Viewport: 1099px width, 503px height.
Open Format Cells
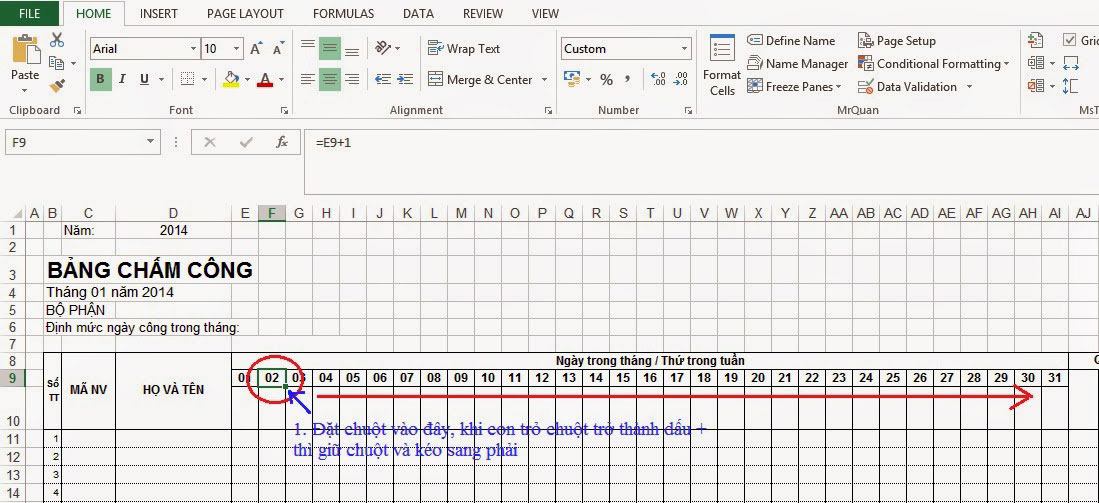[x=722, y=65]
